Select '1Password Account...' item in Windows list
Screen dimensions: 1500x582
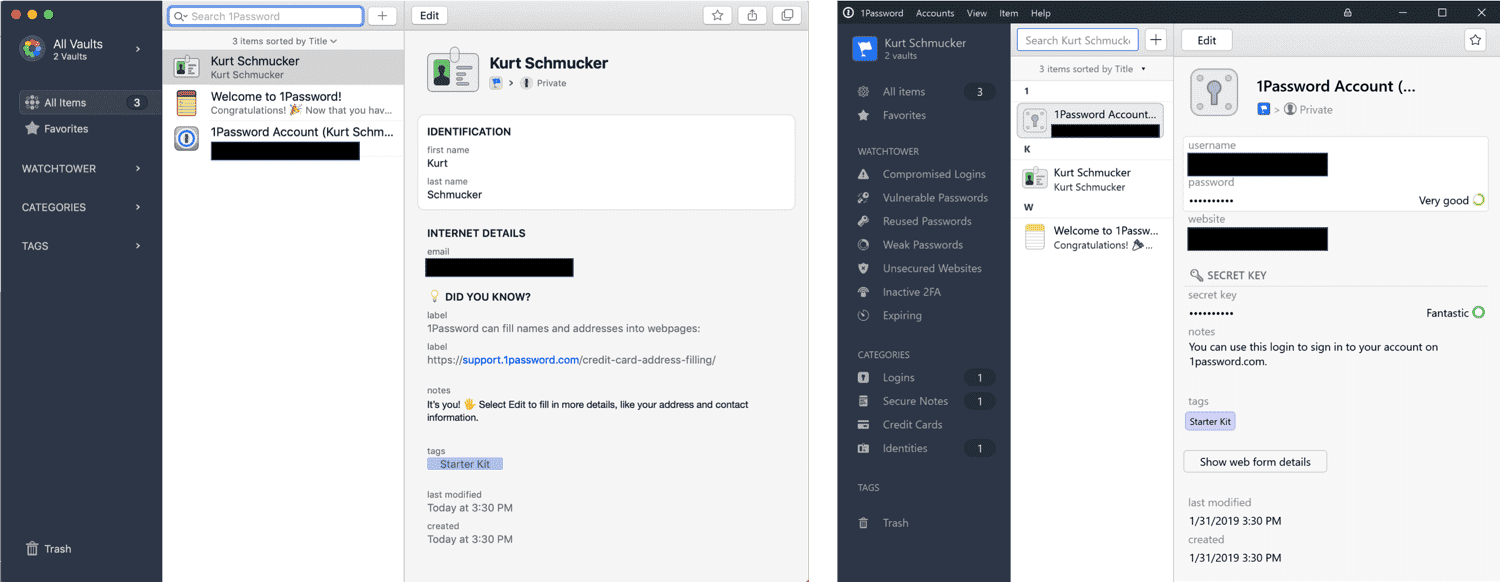coord(1091,121)
